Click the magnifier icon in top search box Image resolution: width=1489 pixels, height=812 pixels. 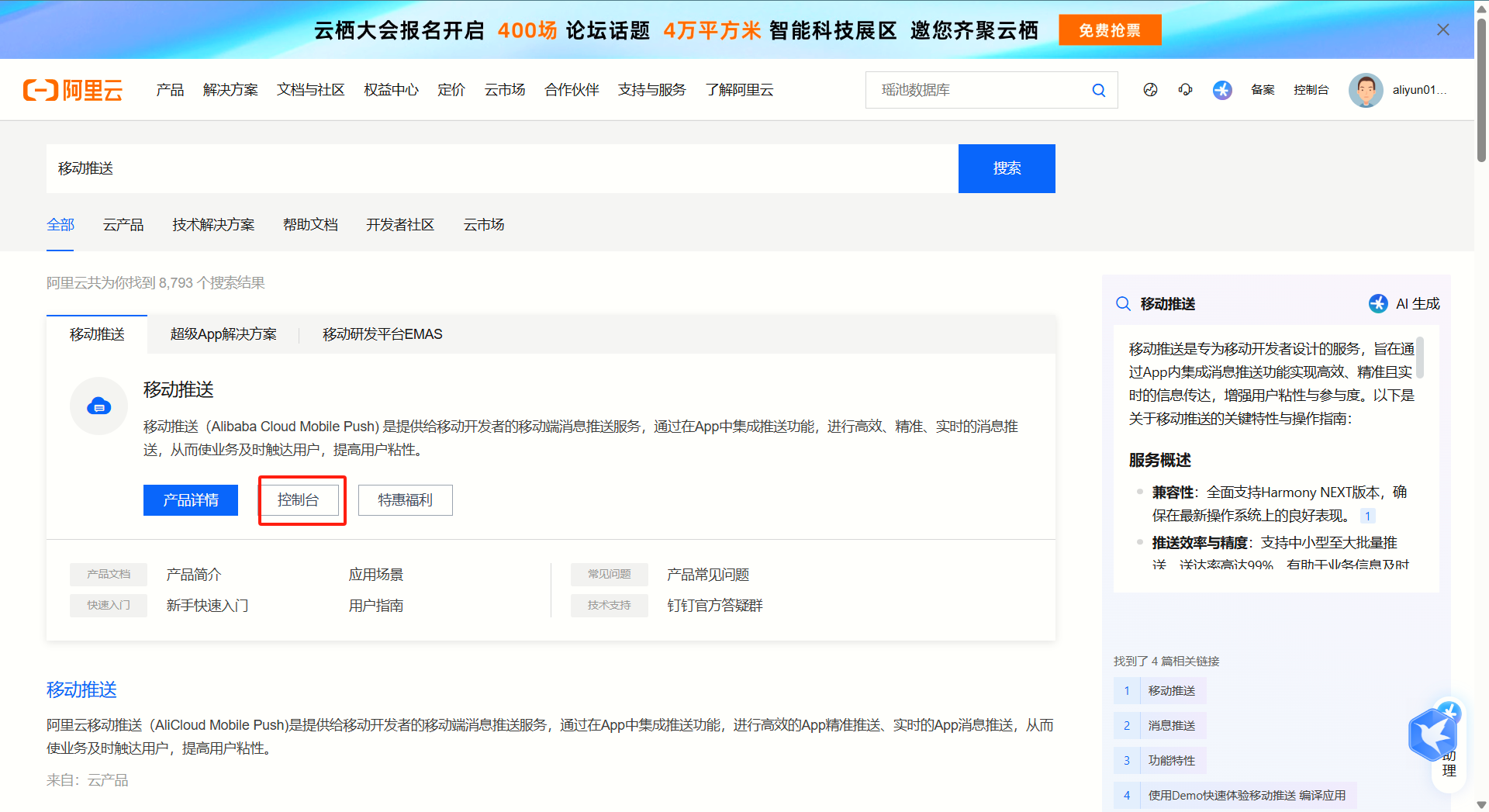(1098, 90)
